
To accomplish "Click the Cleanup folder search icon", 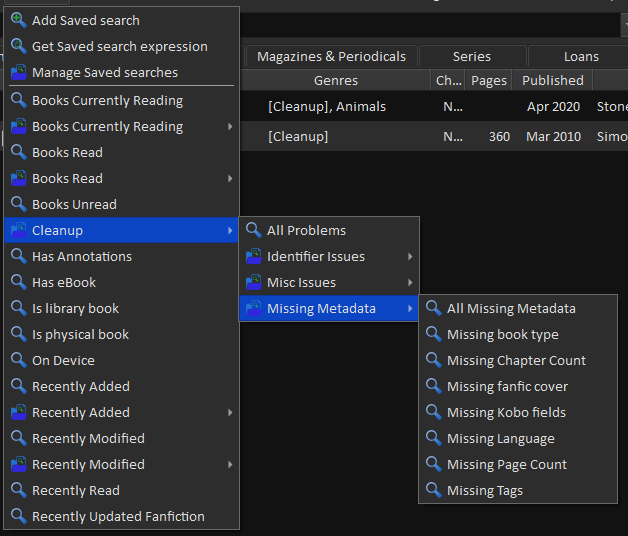I will click(x=18, y=230).
